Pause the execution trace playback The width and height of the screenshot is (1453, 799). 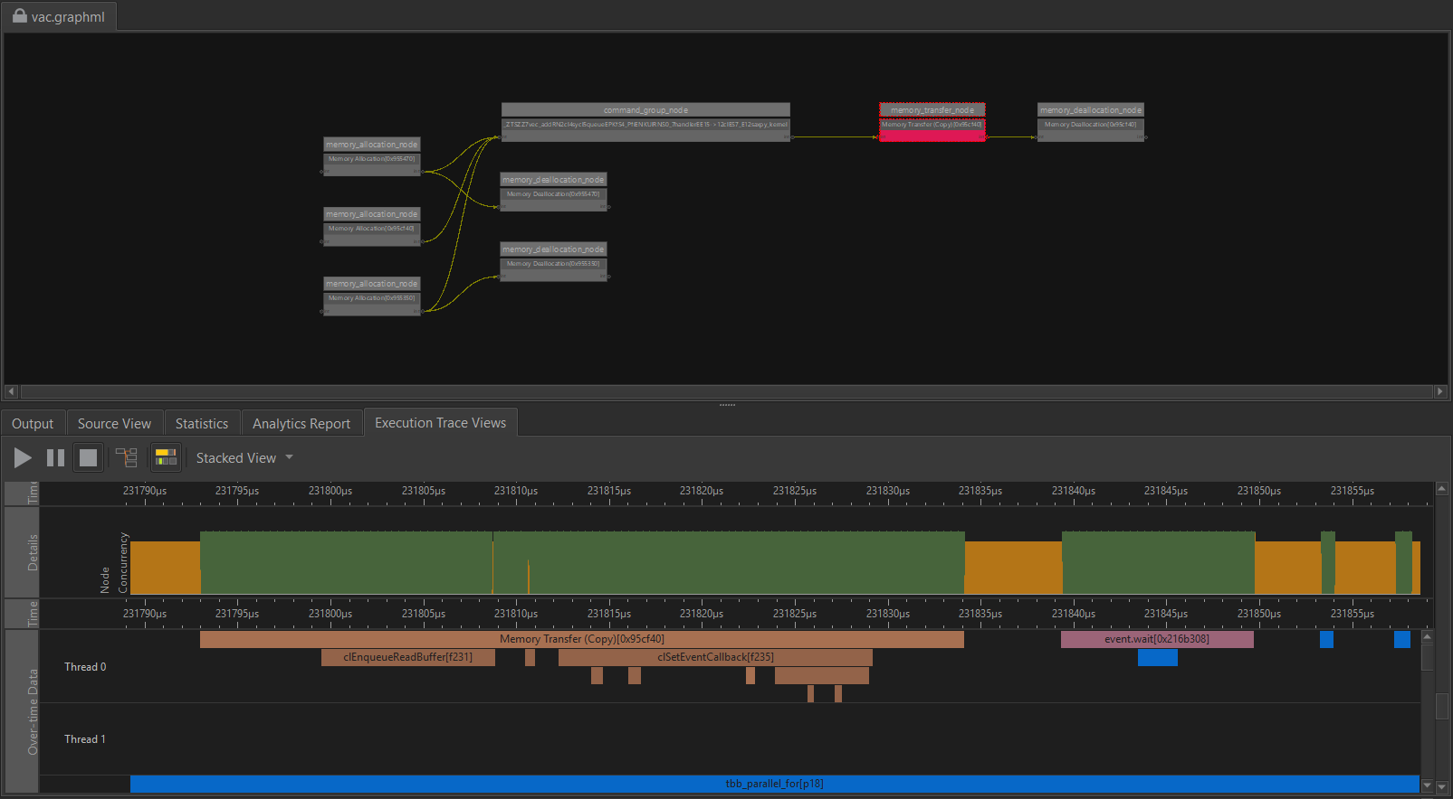56,458
